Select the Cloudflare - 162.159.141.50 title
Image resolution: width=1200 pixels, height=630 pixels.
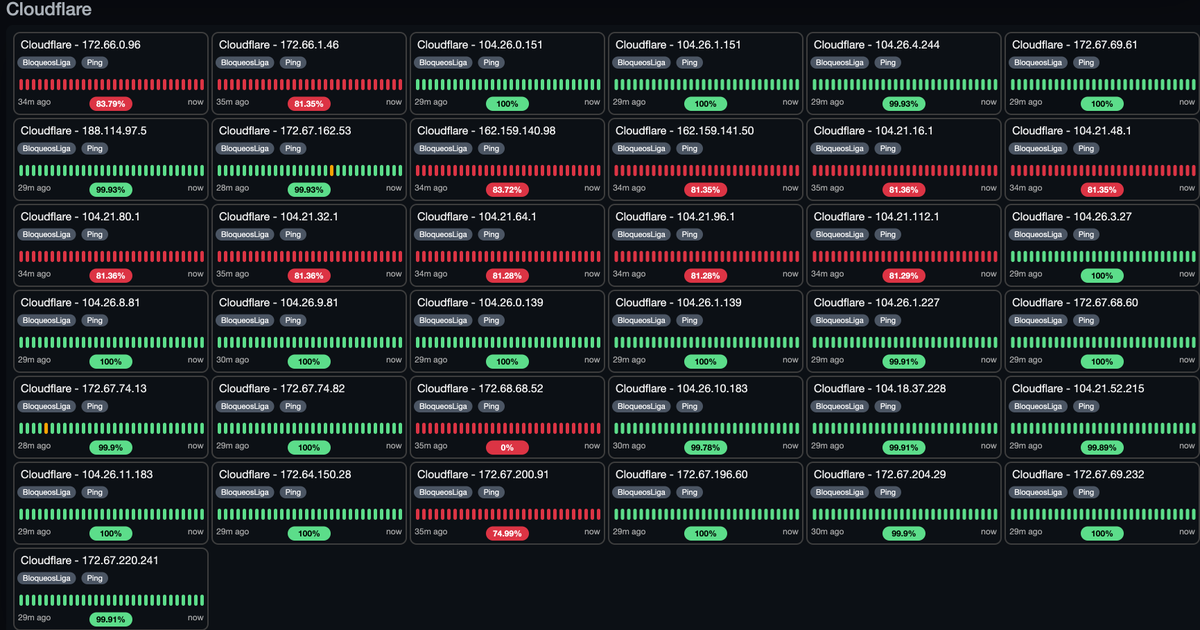(685, 131)
